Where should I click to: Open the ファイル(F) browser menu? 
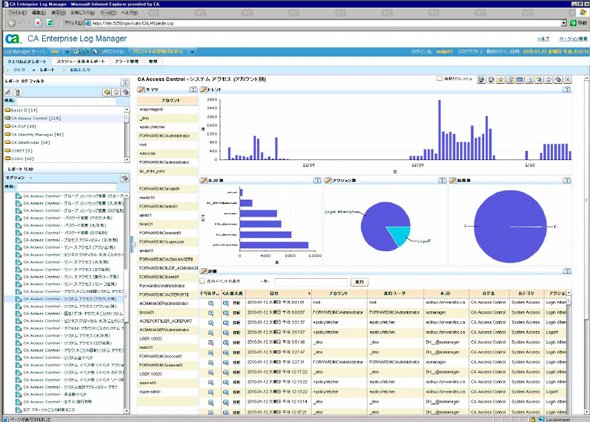(x=18, y=12)
